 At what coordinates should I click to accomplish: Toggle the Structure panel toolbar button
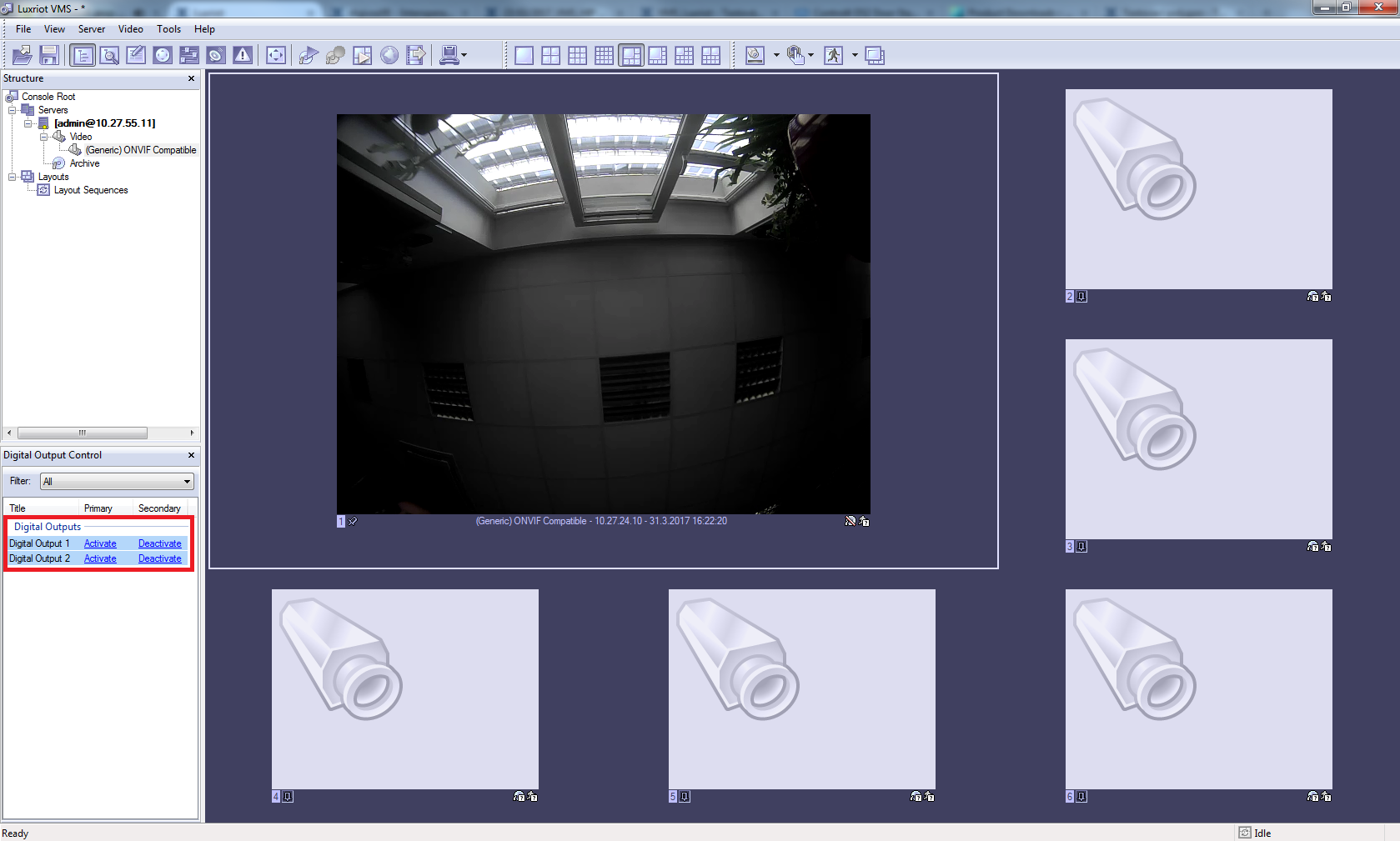tap(83, 55)
